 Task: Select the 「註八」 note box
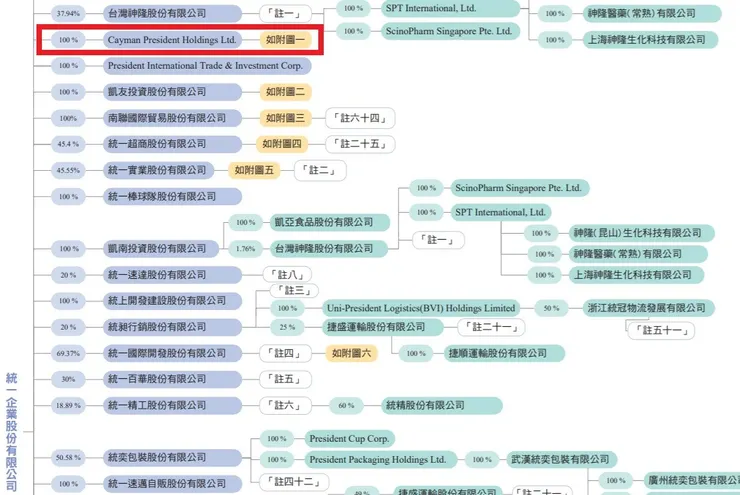pyautogui.click(x=287, y=275)
